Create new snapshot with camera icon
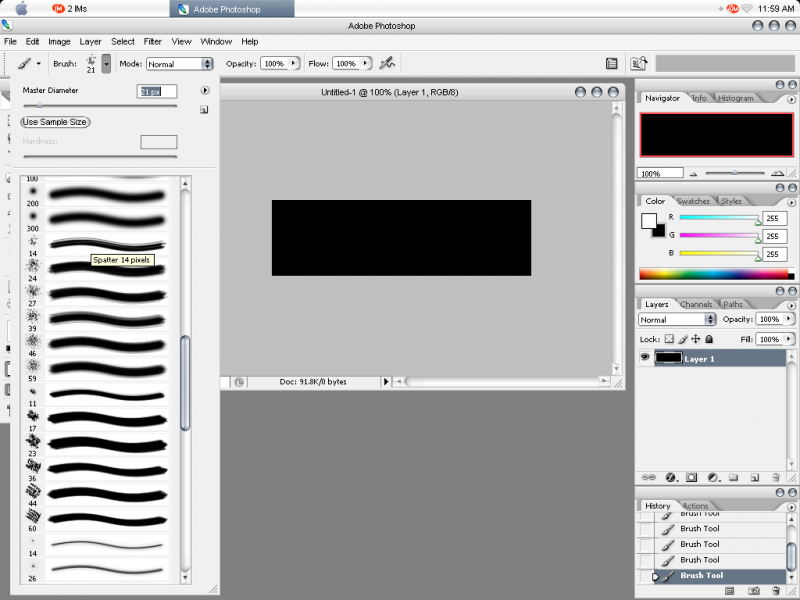 click(753, 591)
